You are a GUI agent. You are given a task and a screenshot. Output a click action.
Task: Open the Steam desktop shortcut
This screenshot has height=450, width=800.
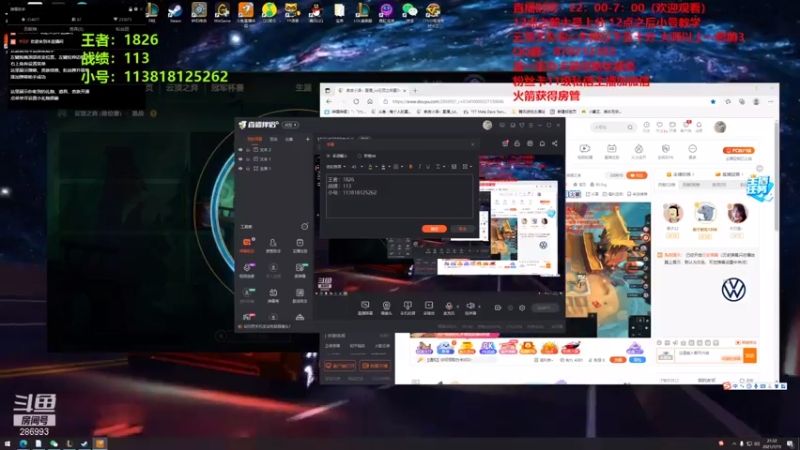(175, 11)
